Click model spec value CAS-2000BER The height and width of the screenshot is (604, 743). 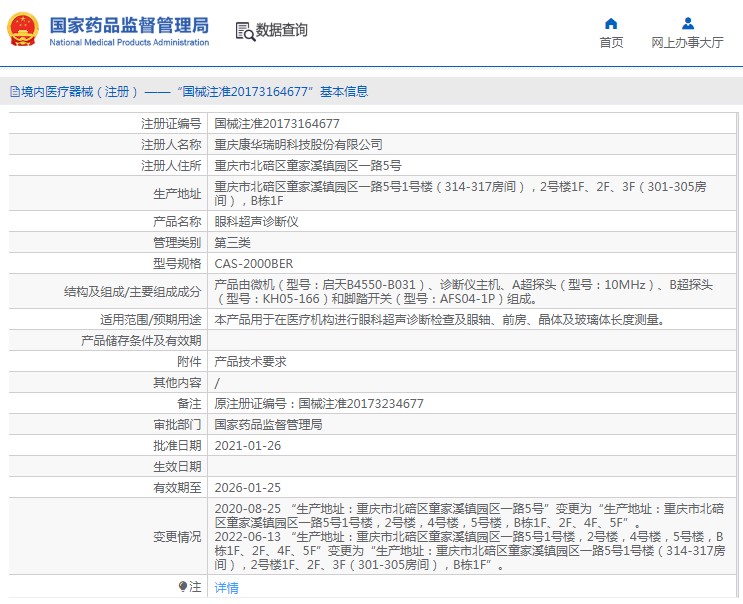254,265
